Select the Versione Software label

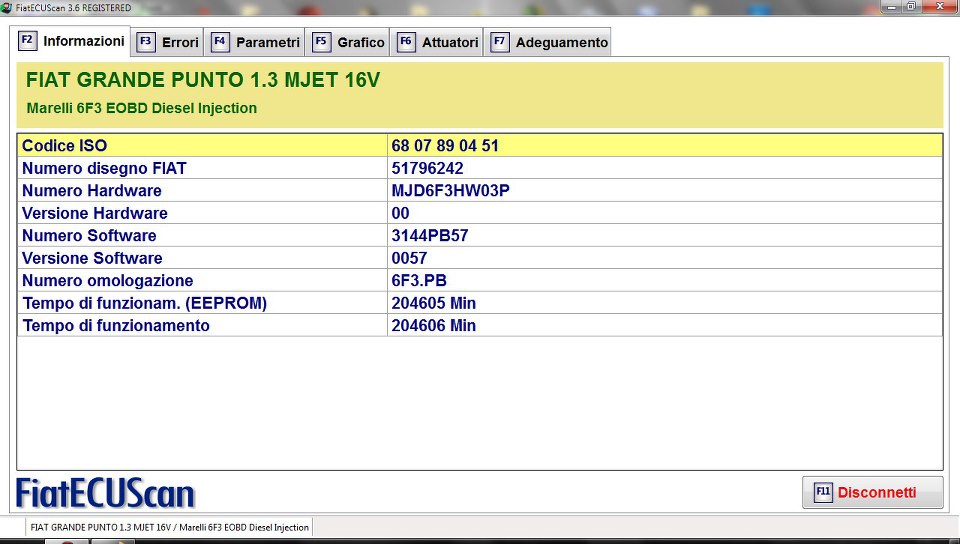92,258
